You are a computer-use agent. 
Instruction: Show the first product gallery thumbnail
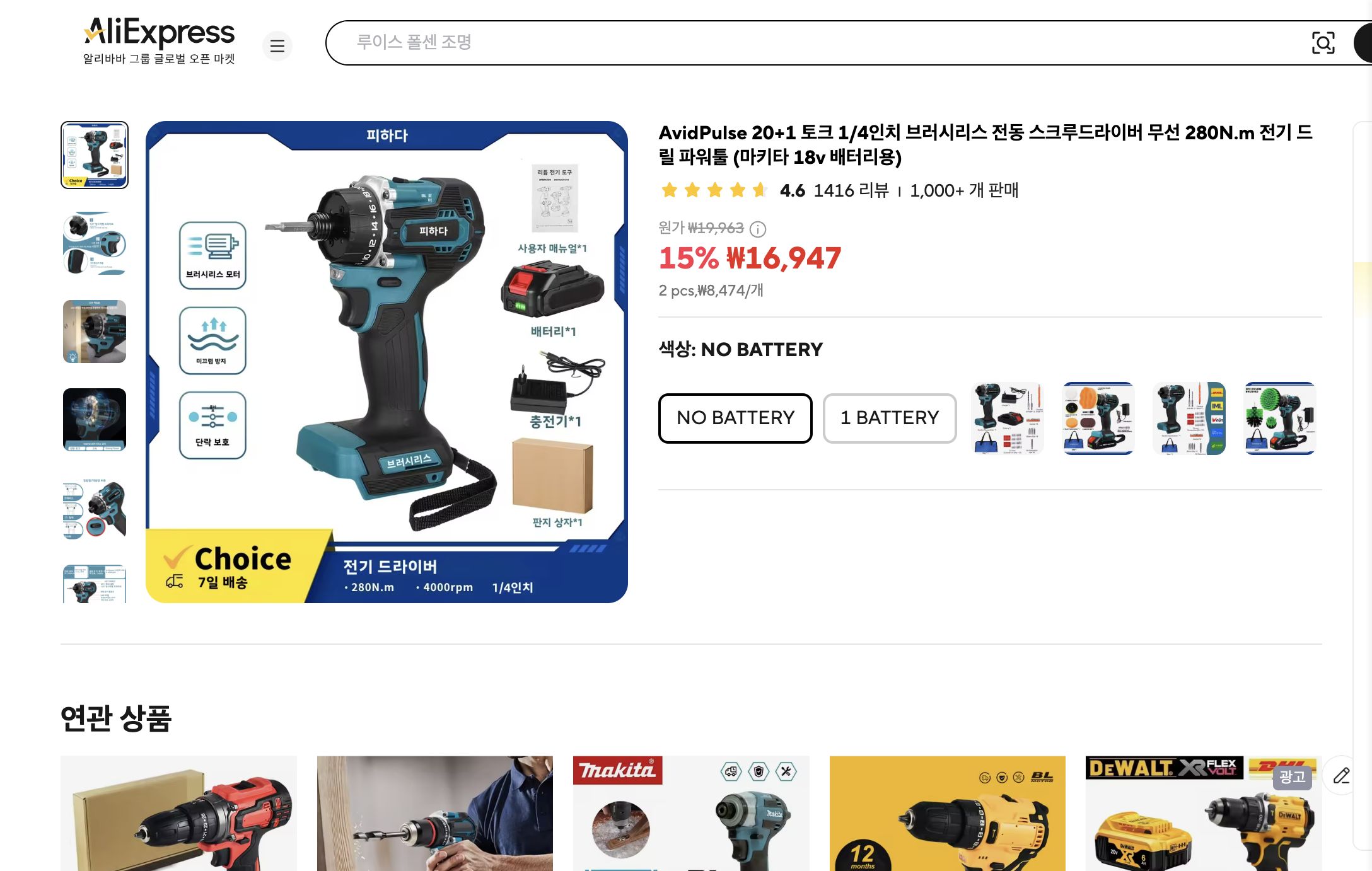tap(95, 155)
